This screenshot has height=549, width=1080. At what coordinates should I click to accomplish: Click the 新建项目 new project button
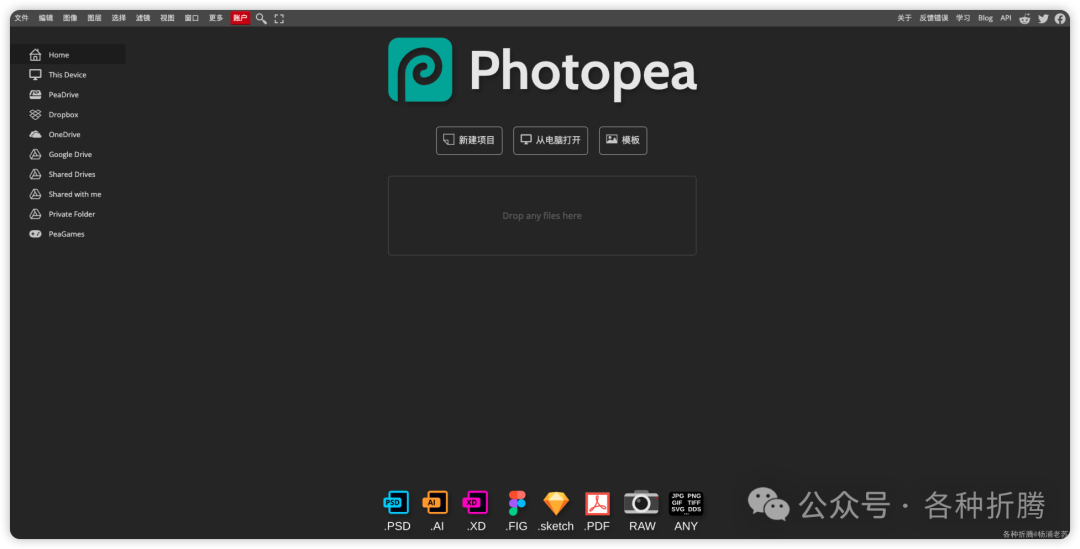[469, 141]
